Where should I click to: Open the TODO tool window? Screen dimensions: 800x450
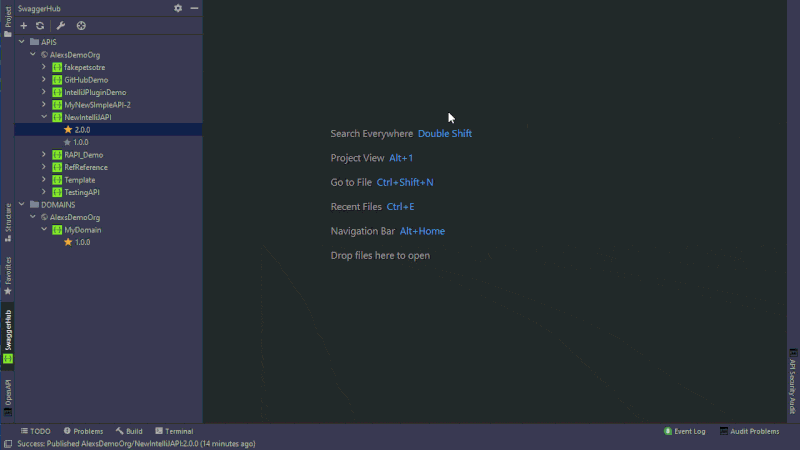tap(36, 431)
